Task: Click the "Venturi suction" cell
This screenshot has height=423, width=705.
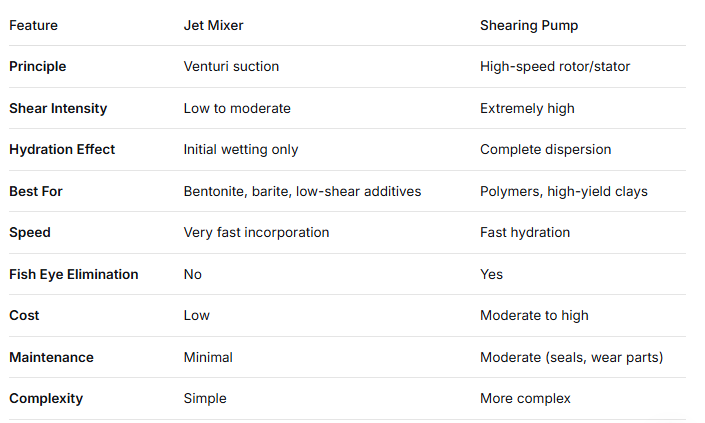Action: click(231, 66)
